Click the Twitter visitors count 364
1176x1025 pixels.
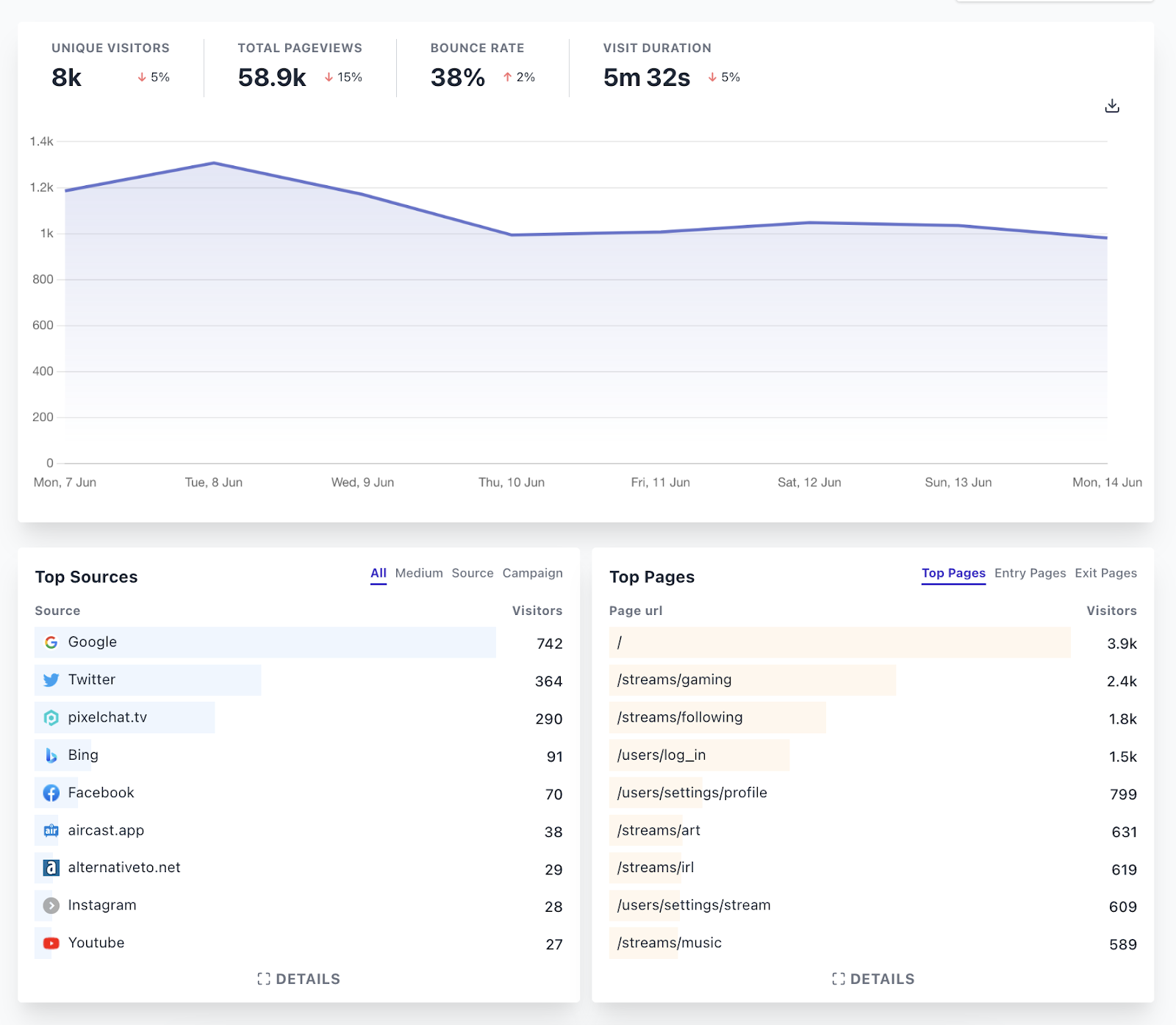point(549,681)
